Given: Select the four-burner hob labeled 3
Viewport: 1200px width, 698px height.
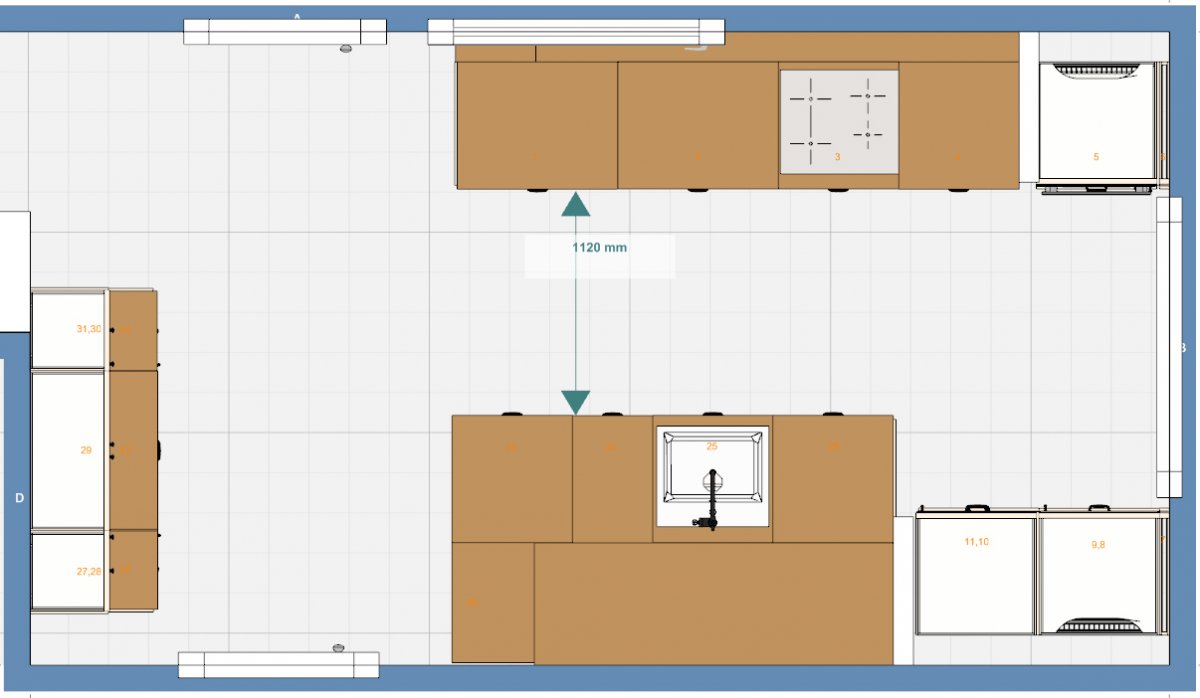Looking at the screenshot, I should click(x=838, y=121).
